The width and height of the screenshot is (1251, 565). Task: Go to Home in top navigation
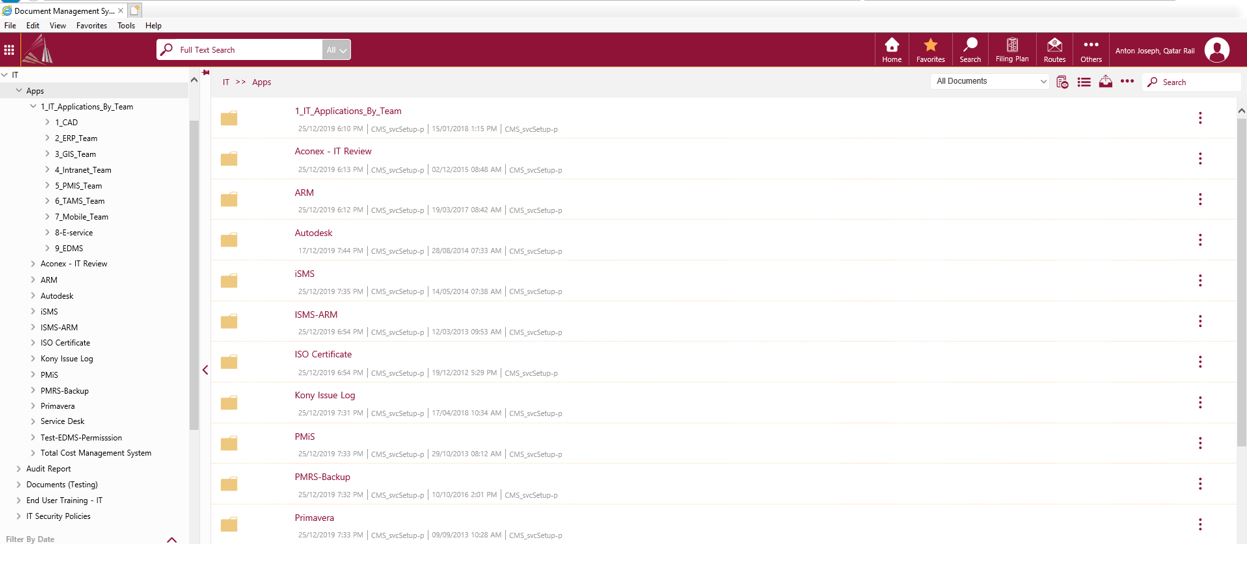[x=891, y=50]
